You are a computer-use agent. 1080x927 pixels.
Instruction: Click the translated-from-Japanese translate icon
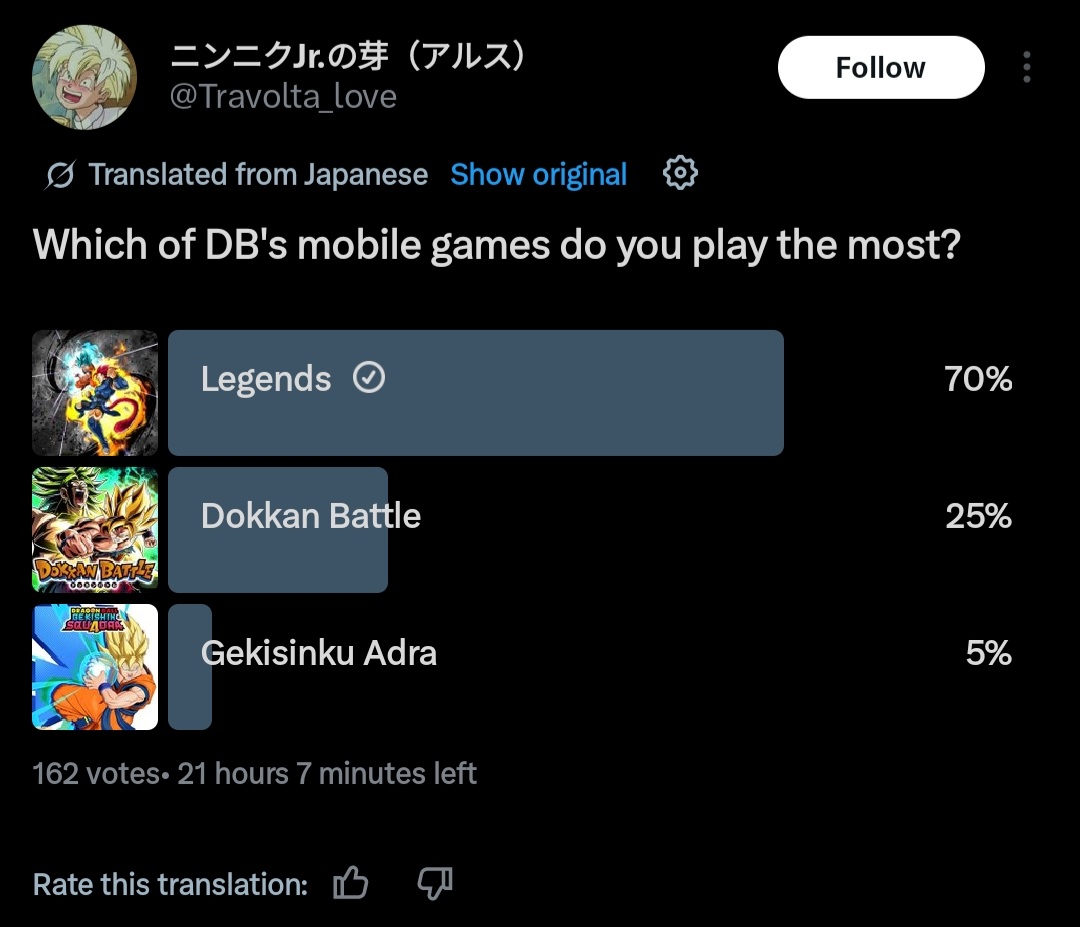(60, 175)
